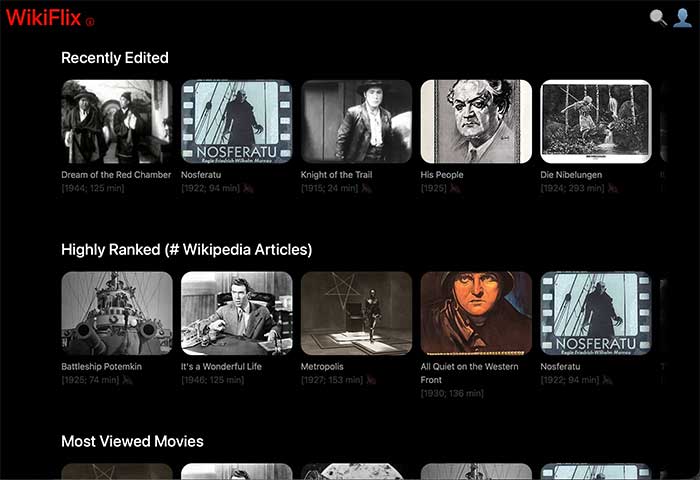Open the user profile icon

(683, 18)
